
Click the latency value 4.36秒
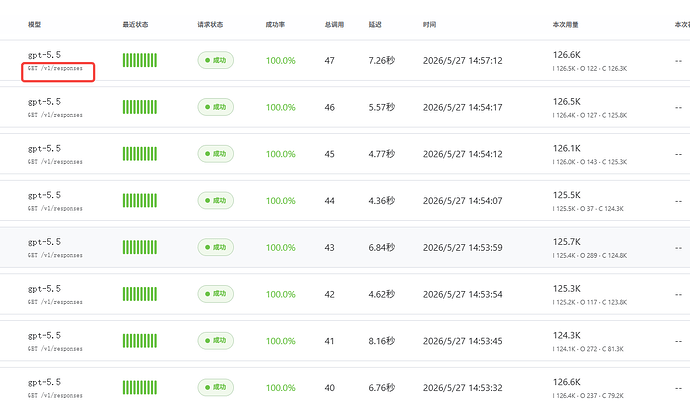pyautogui.click(x=382, y=200)
